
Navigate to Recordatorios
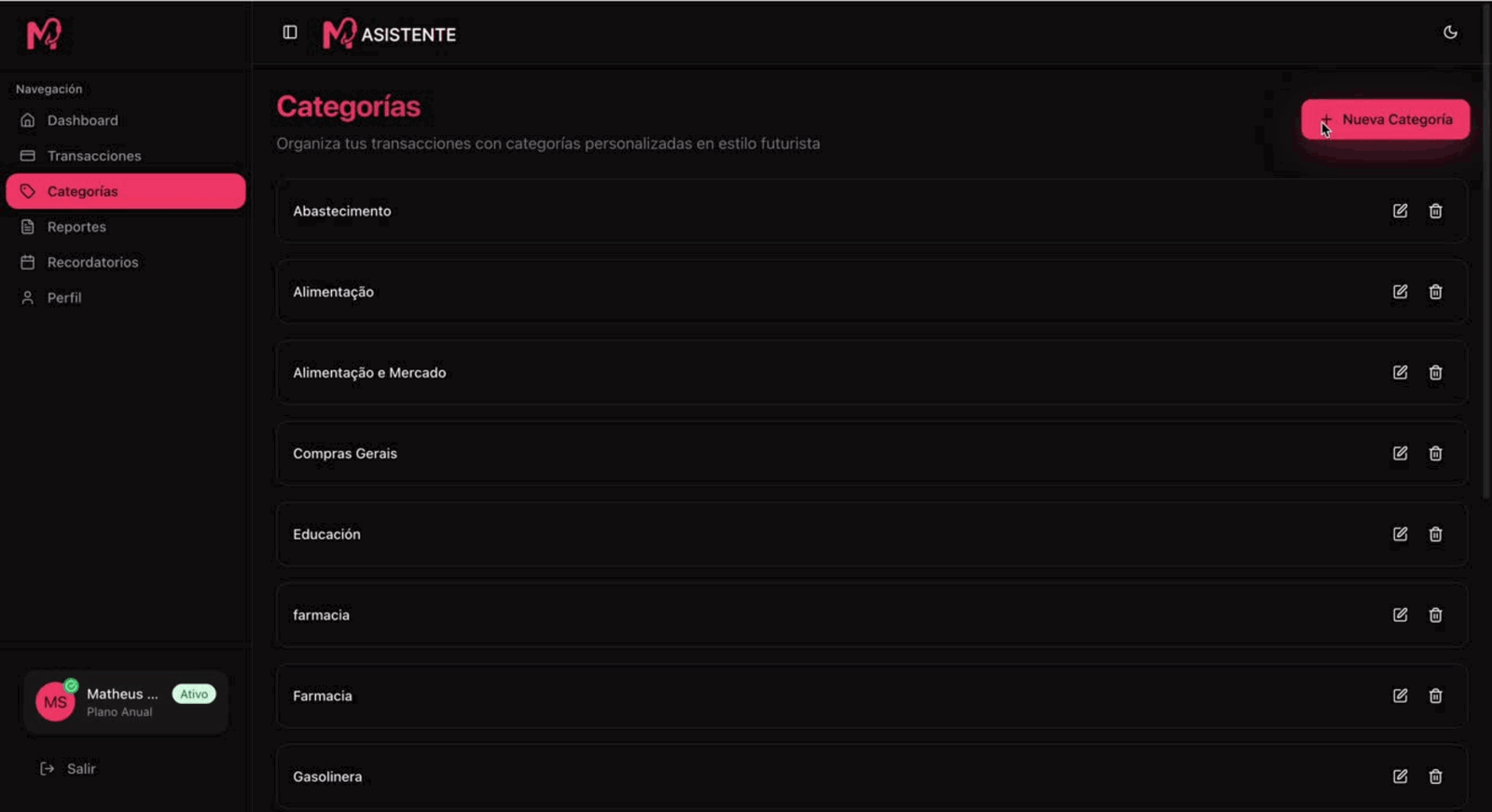point(92,262)
